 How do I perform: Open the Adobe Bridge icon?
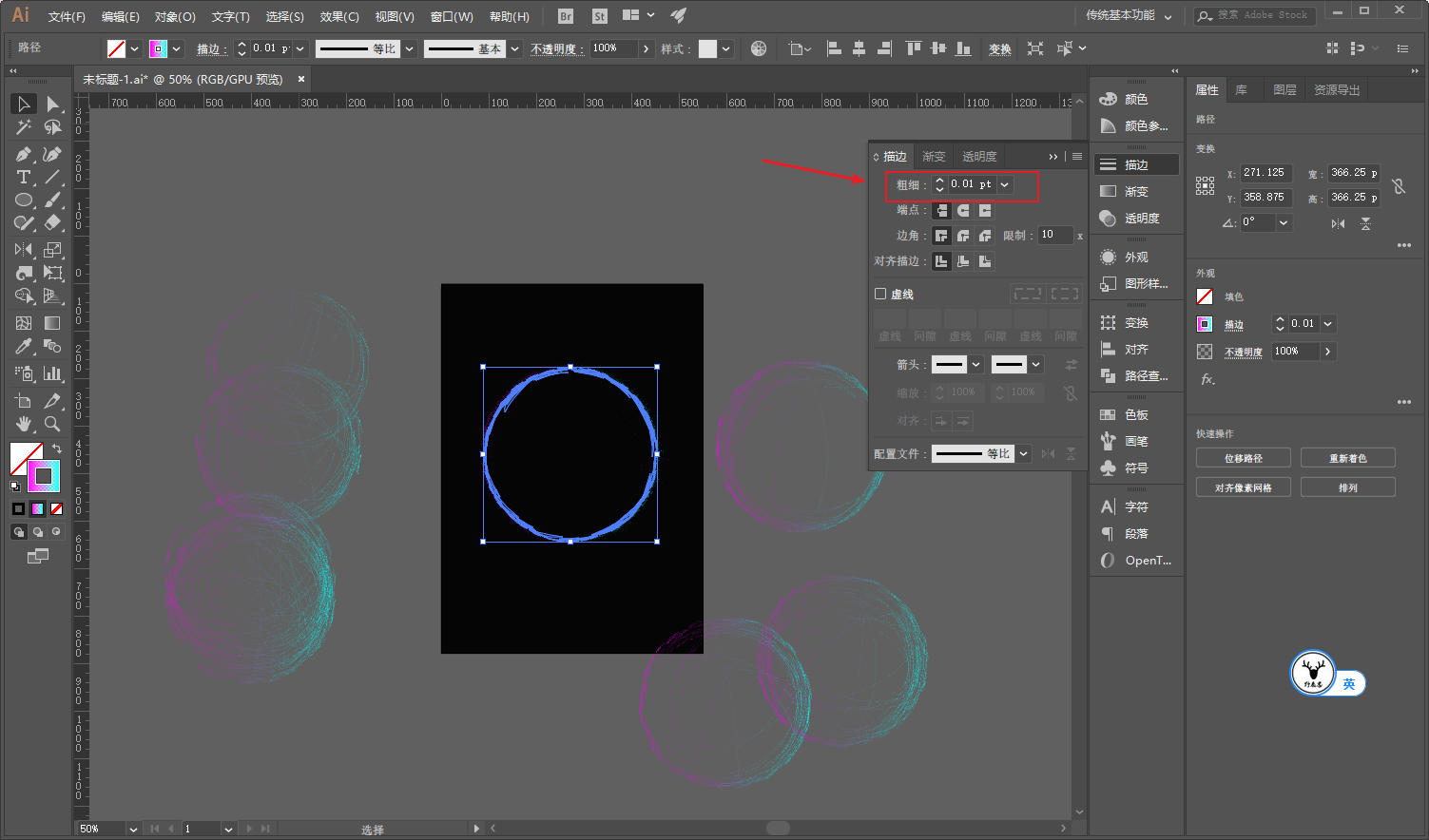click(x=566, y=16)
